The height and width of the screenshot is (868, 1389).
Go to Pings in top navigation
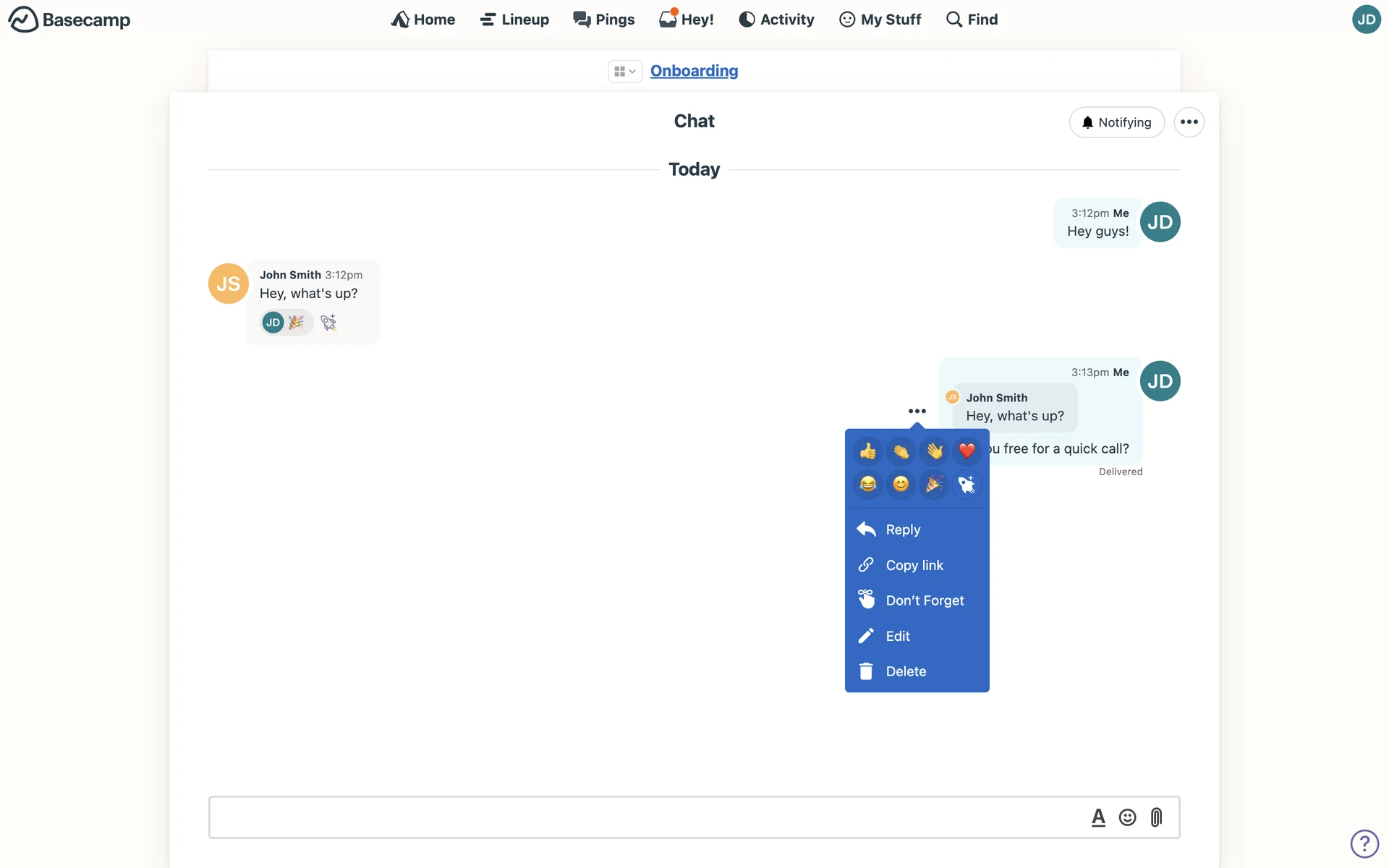click(x=603, y=20)
